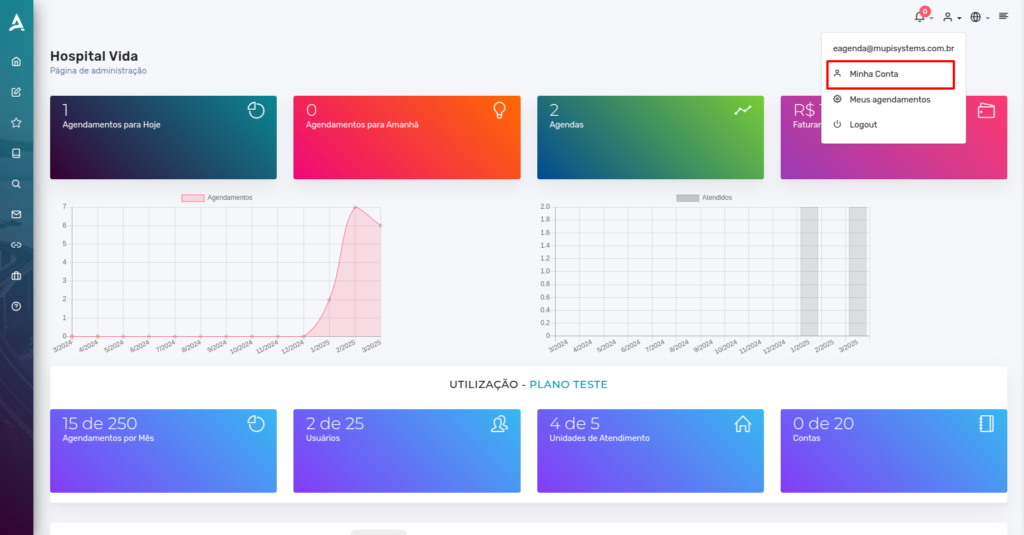Toggle the Agendamentos chart legend

point(217,197)
